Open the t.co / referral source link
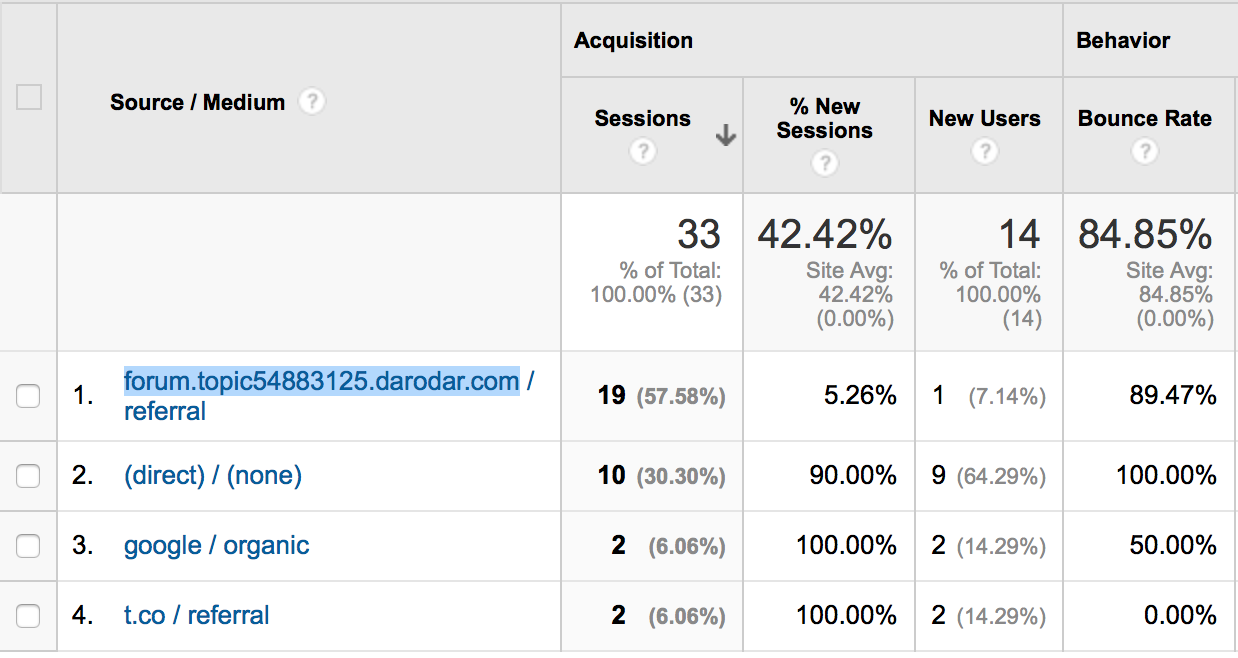 (196, 615)
